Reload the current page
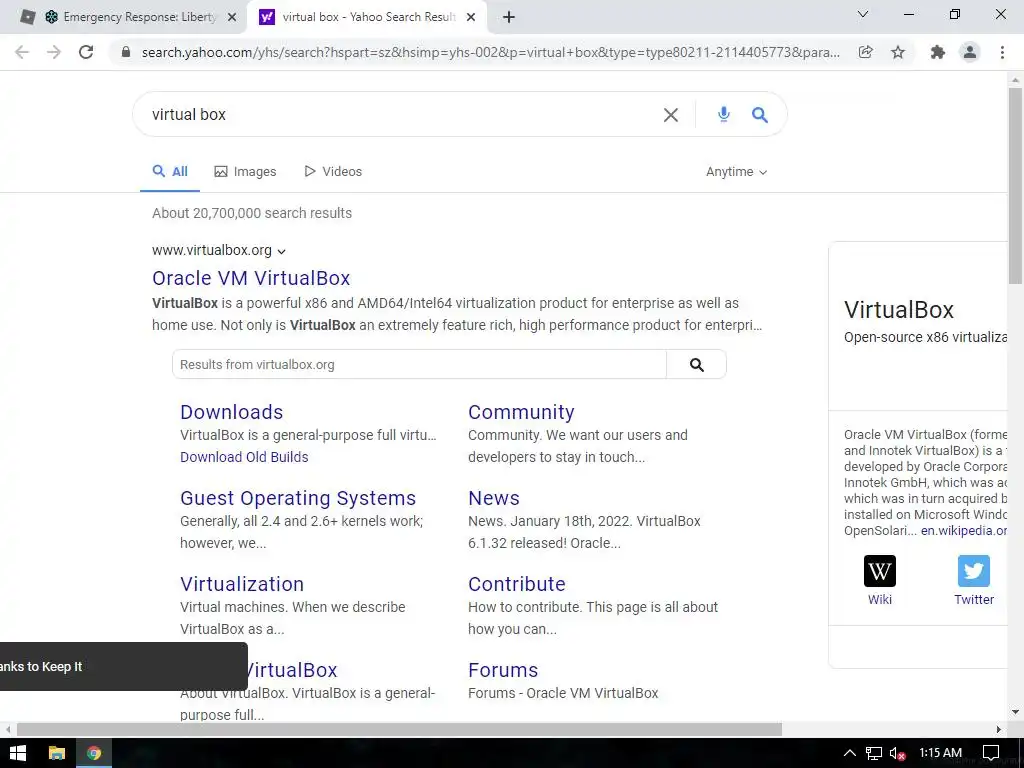 86,52
